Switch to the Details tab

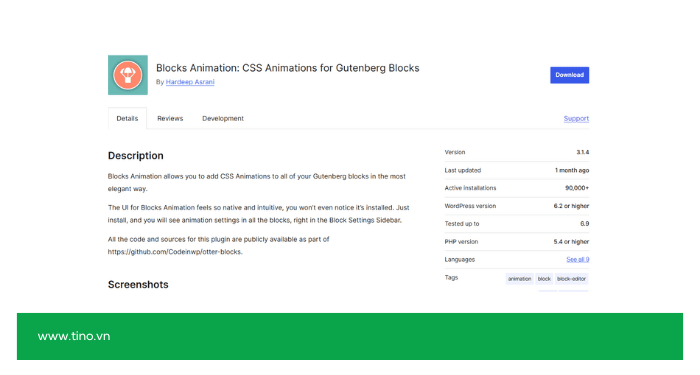[x=127, y=118]
